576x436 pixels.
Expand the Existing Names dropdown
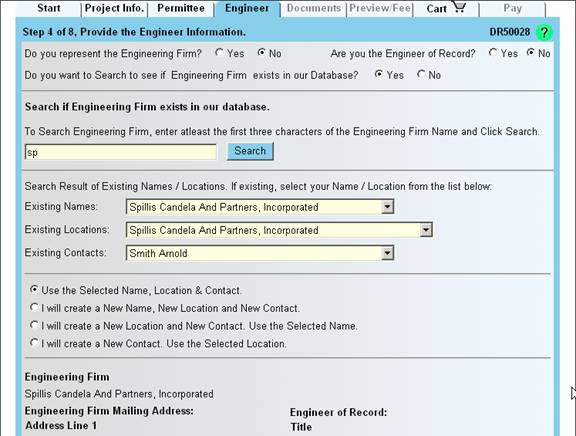pyautogui.click(x=387, y=207)
